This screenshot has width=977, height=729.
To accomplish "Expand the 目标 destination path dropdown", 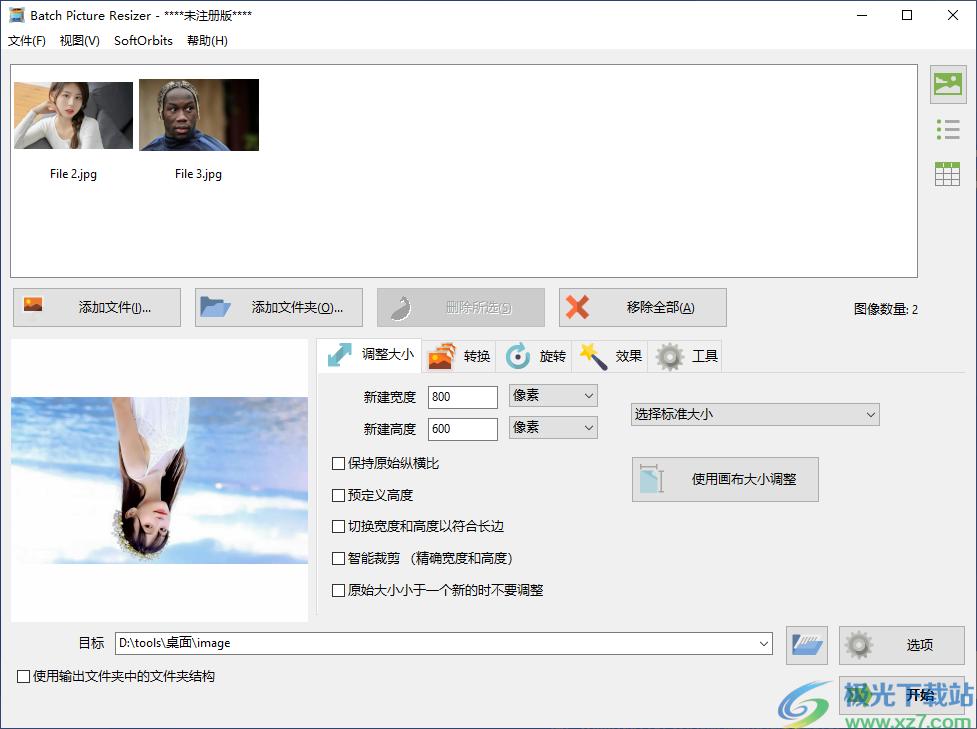I will [x=764, y=644].
